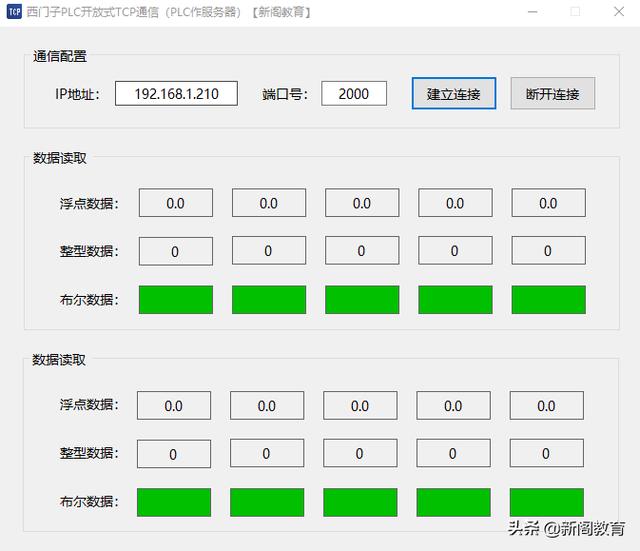Toggle third green 布尔数据 indicator in lower group
The width and height of the screenshot is (640, 551).
(360, 502)
